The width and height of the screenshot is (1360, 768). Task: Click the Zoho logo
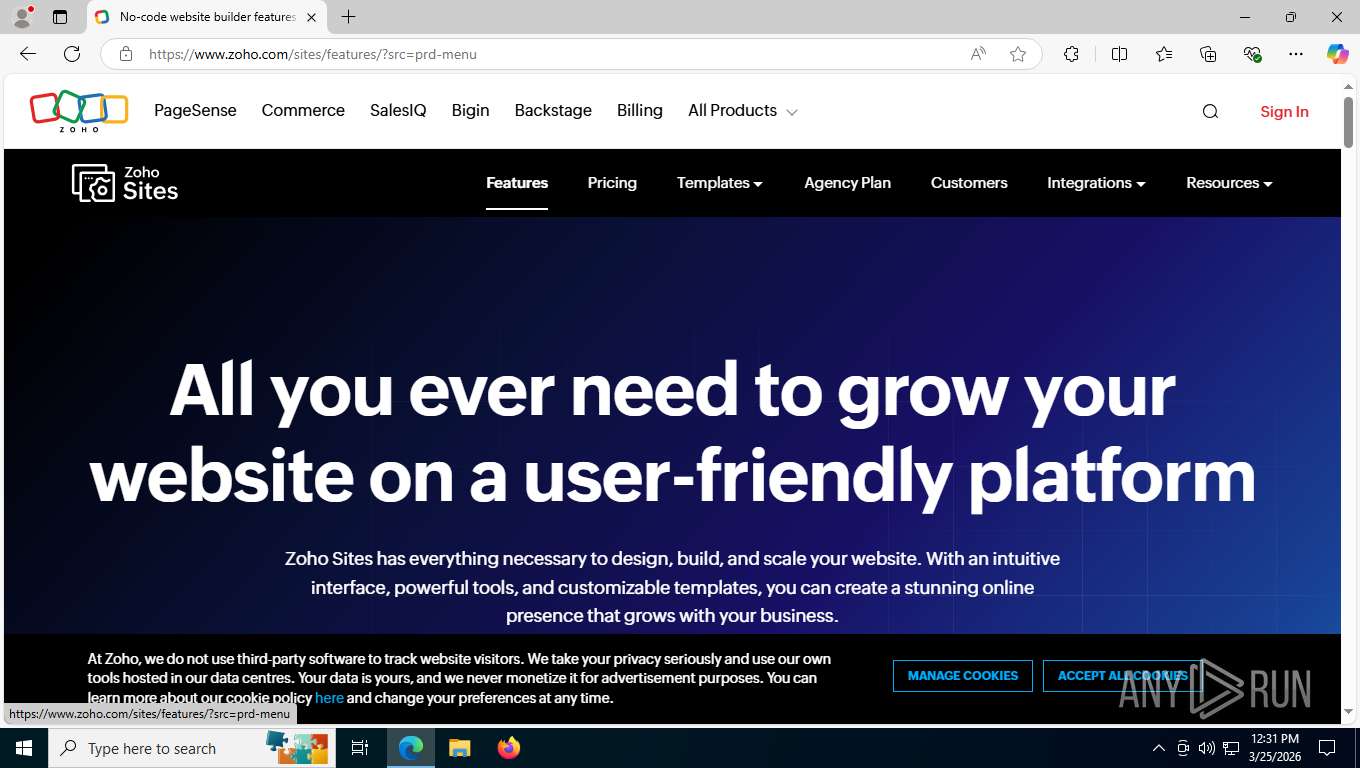[79, 111]
